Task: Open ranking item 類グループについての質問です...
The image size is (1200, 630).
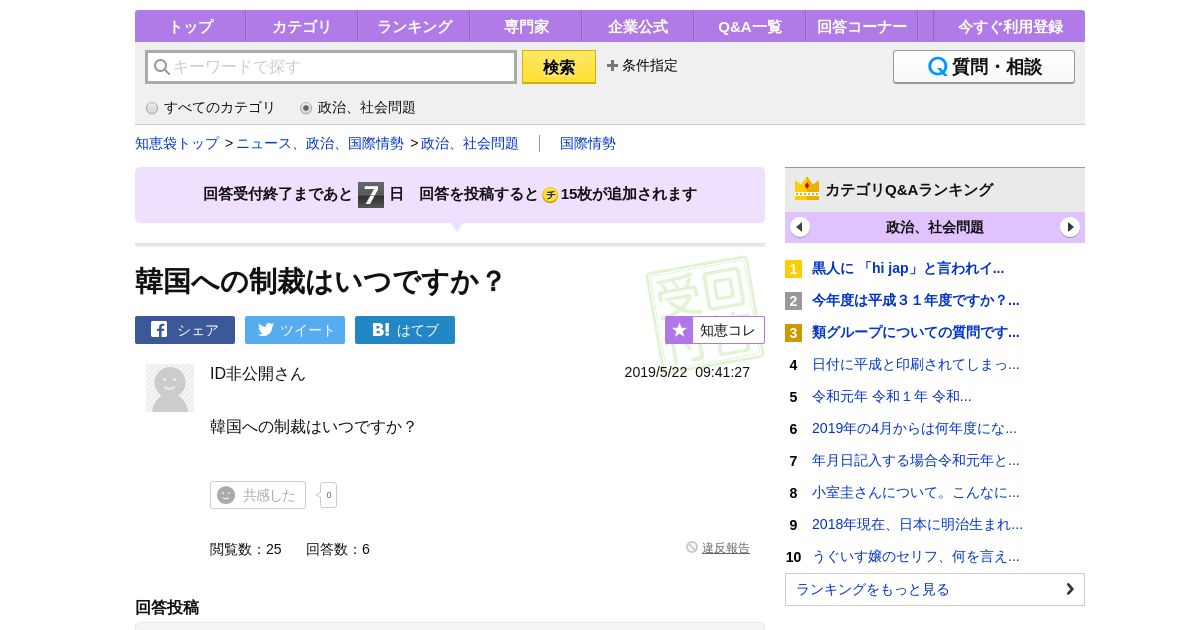Action: pyautogui.click(x=916, y=332)
